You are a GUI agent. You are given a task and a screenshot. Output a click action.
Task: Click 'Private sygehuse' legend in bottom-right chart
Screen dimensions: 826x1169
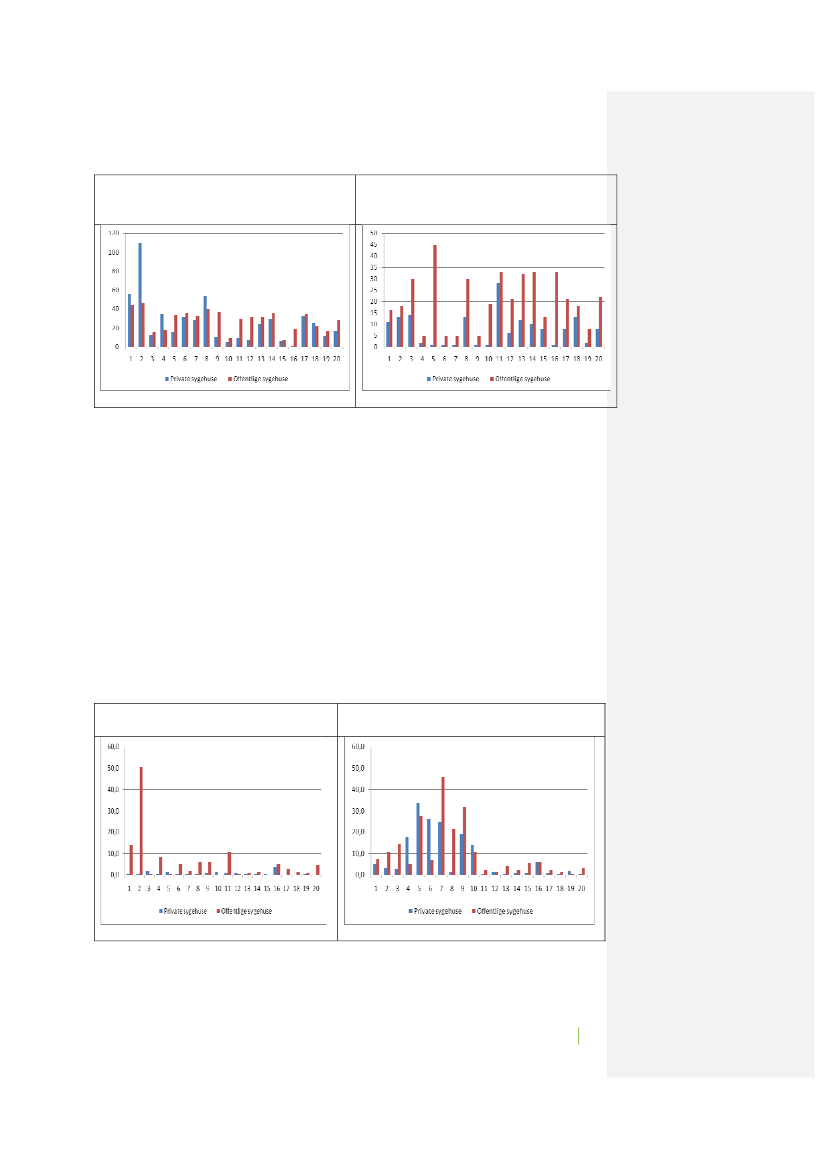coord(435,911)
